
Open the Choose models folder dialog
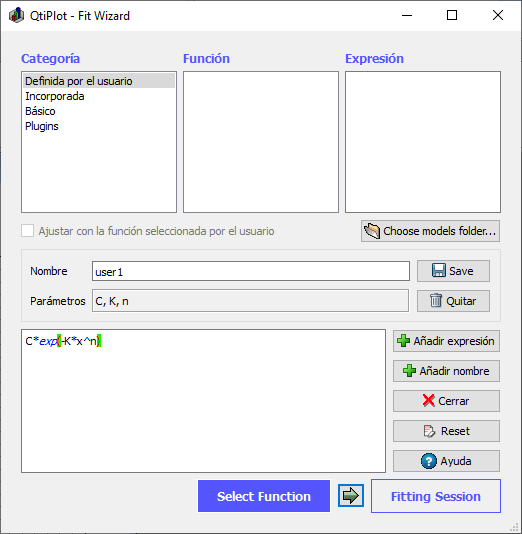click(x=430, y=231)
